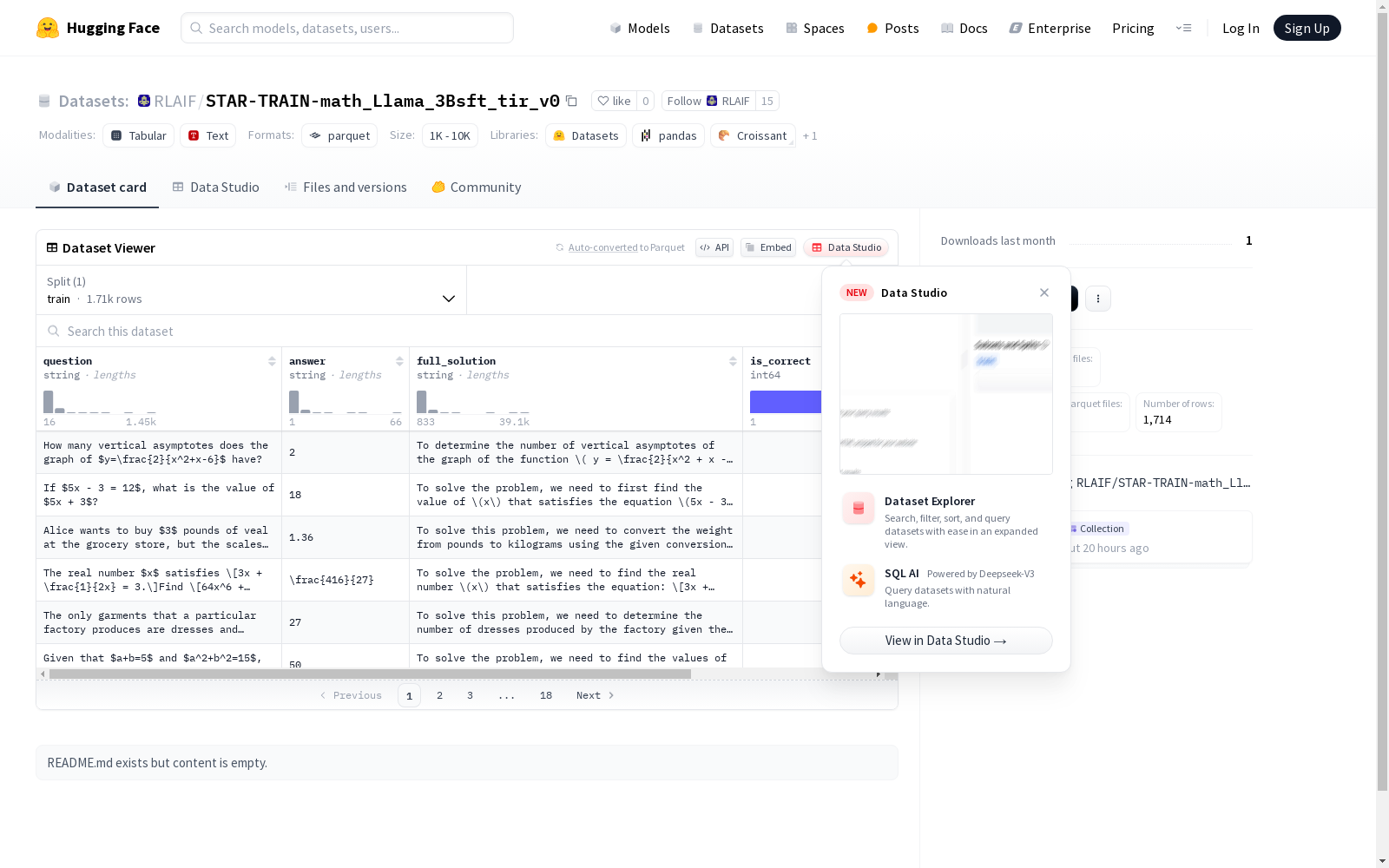Screen dimensions: 1389x868
Task: Go to Spaces in navigation
Action: 815,28
